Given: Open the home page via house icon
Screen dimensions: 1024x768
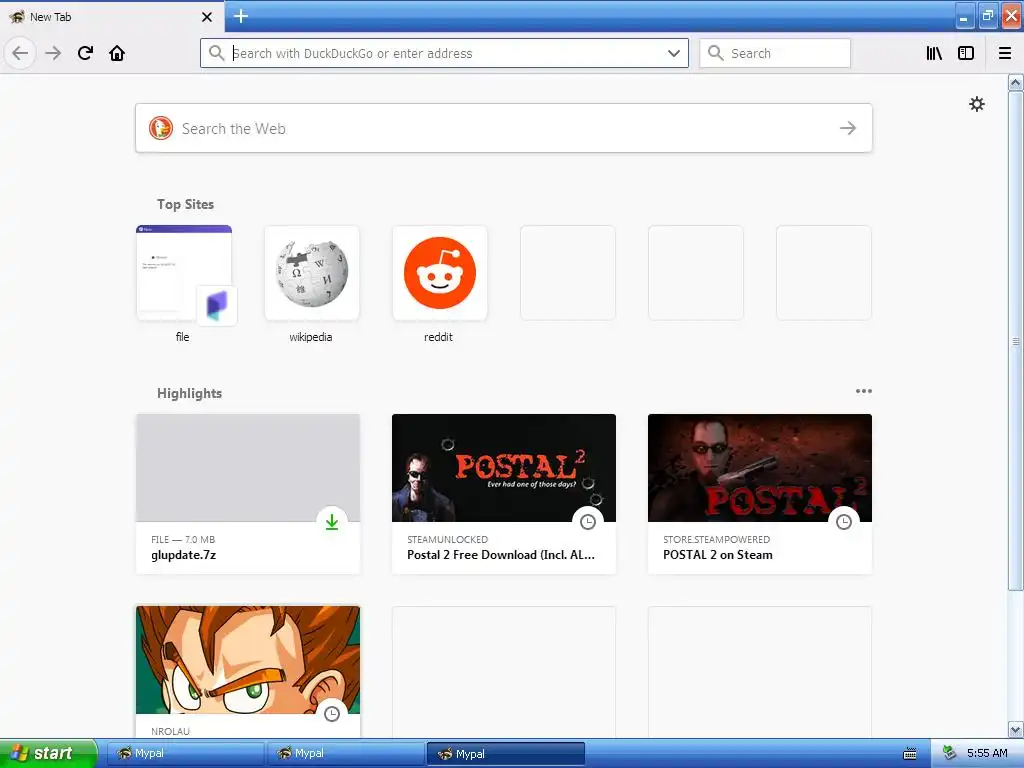Looking at the screenshot, I should coord(117,53).
